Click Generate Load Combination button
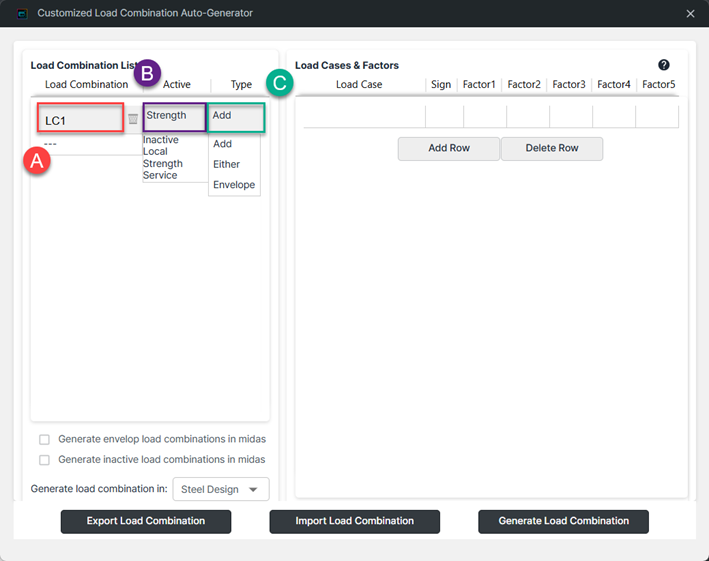This screenshot has height=561, width=709. tap(563, 521)
